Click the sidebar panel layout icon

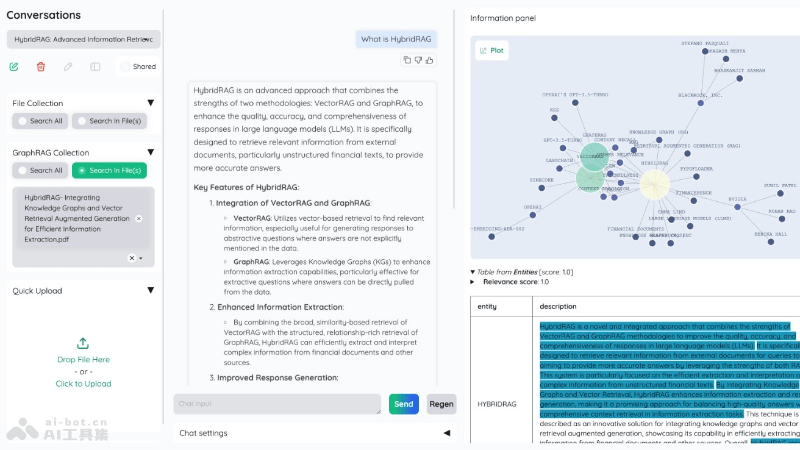(95, 66)
